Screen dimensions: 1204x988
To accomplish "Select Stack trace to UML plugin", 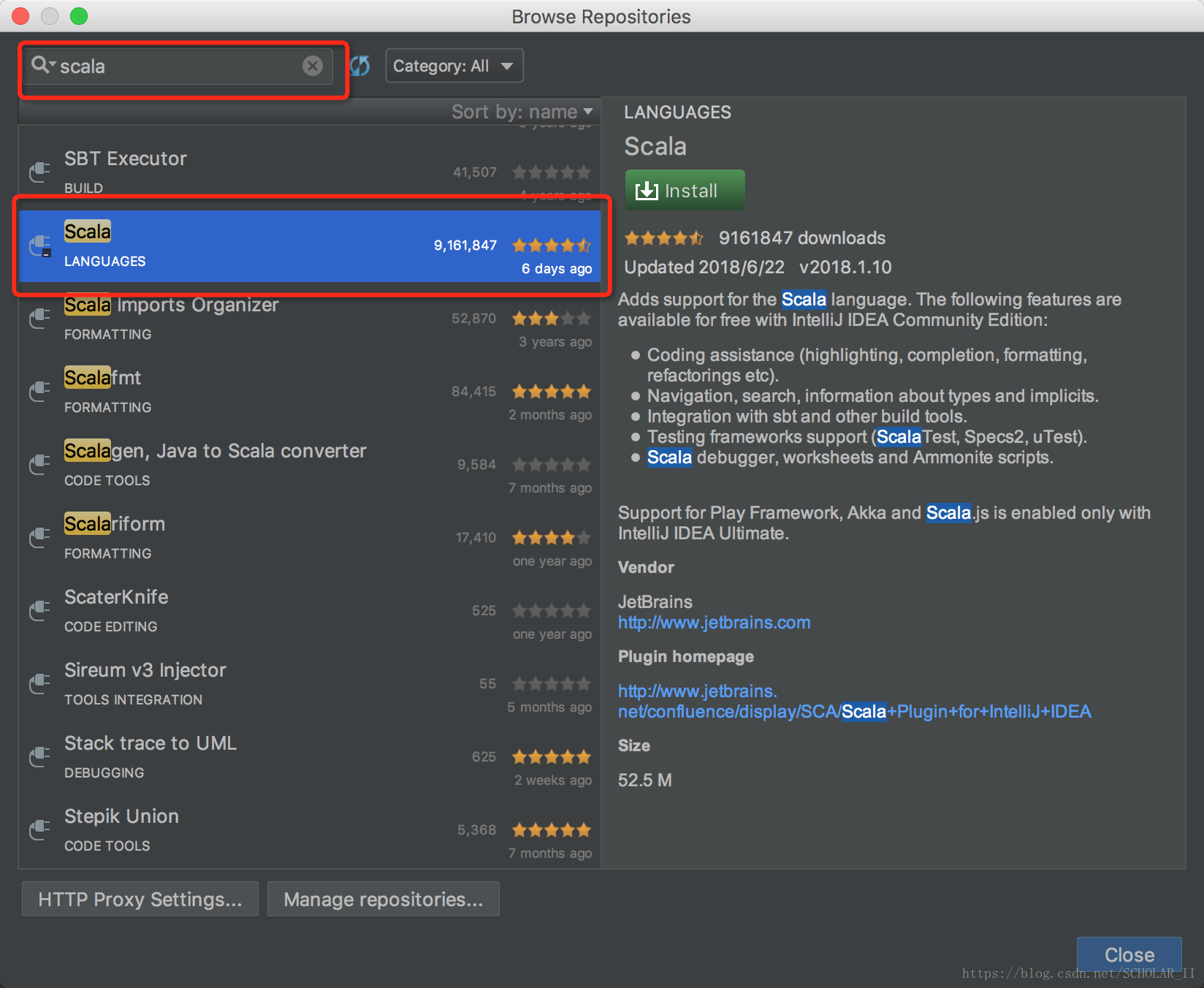I will click(310, 757).
